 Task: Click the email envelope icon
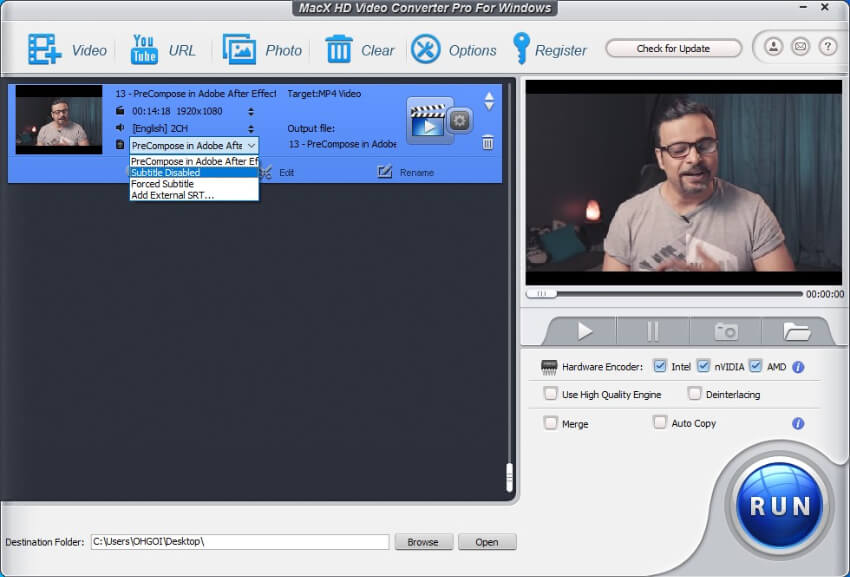point(800,47)
